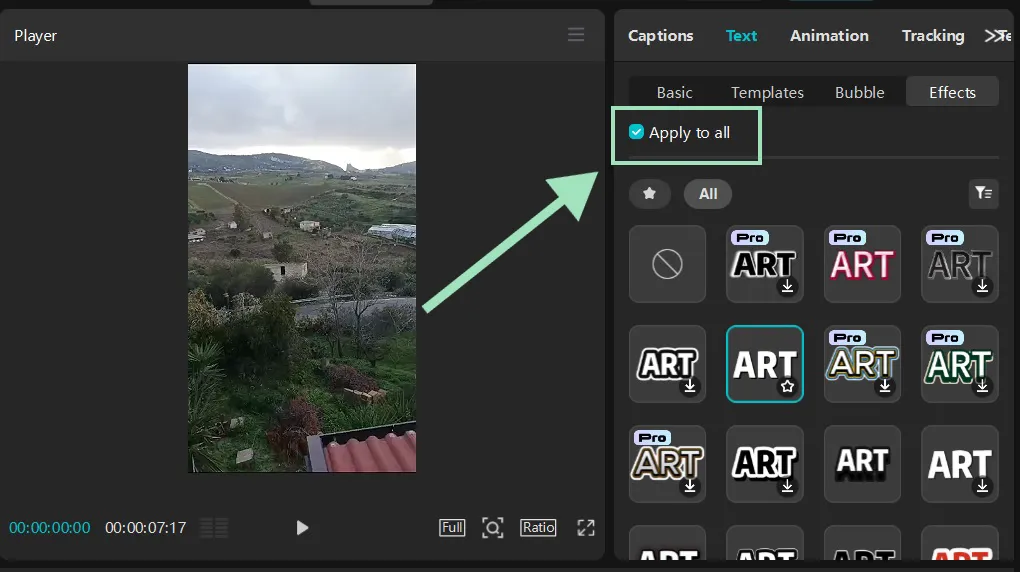Select the Bubble sub-tab
Viewport: 1020px width, 572px height.
point(859,92)
